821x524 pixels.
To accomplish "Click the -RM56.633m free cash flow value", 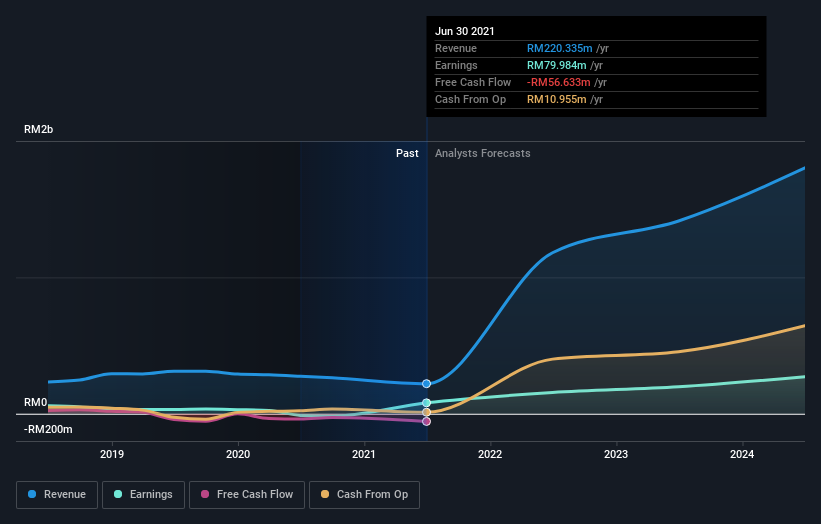I will coord(558,82).
